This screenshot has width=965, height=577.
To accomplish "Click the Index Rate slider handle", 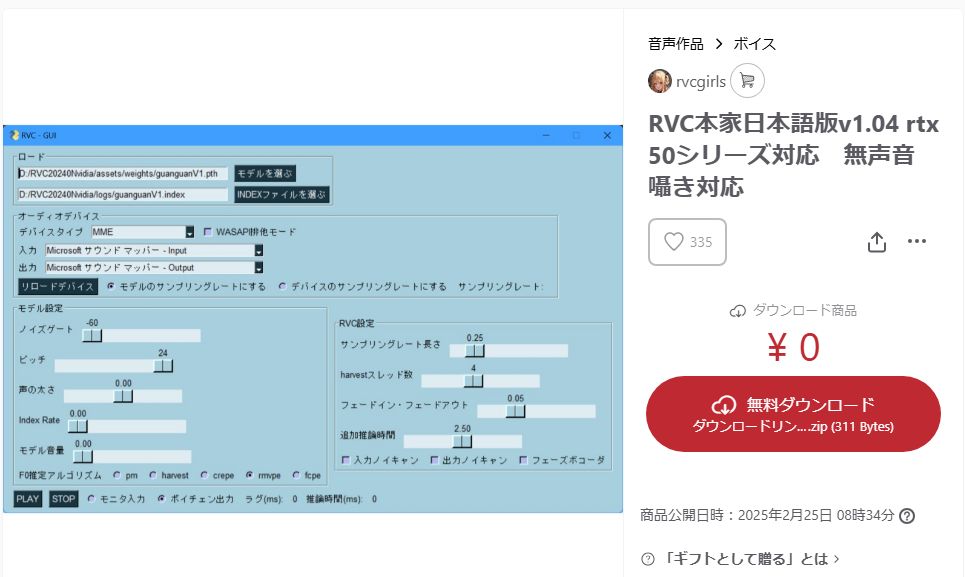I will coord(78,426).
